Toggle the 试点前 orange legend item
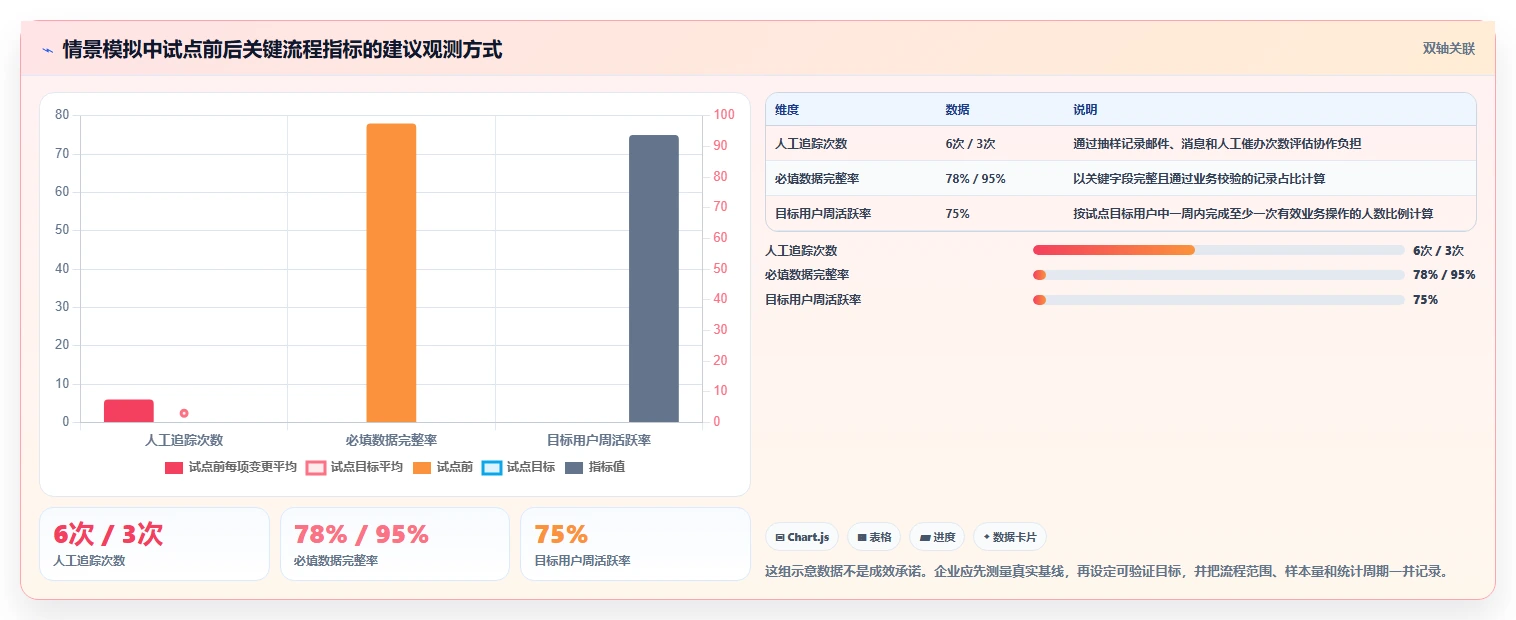 click(x=442, y=467)
